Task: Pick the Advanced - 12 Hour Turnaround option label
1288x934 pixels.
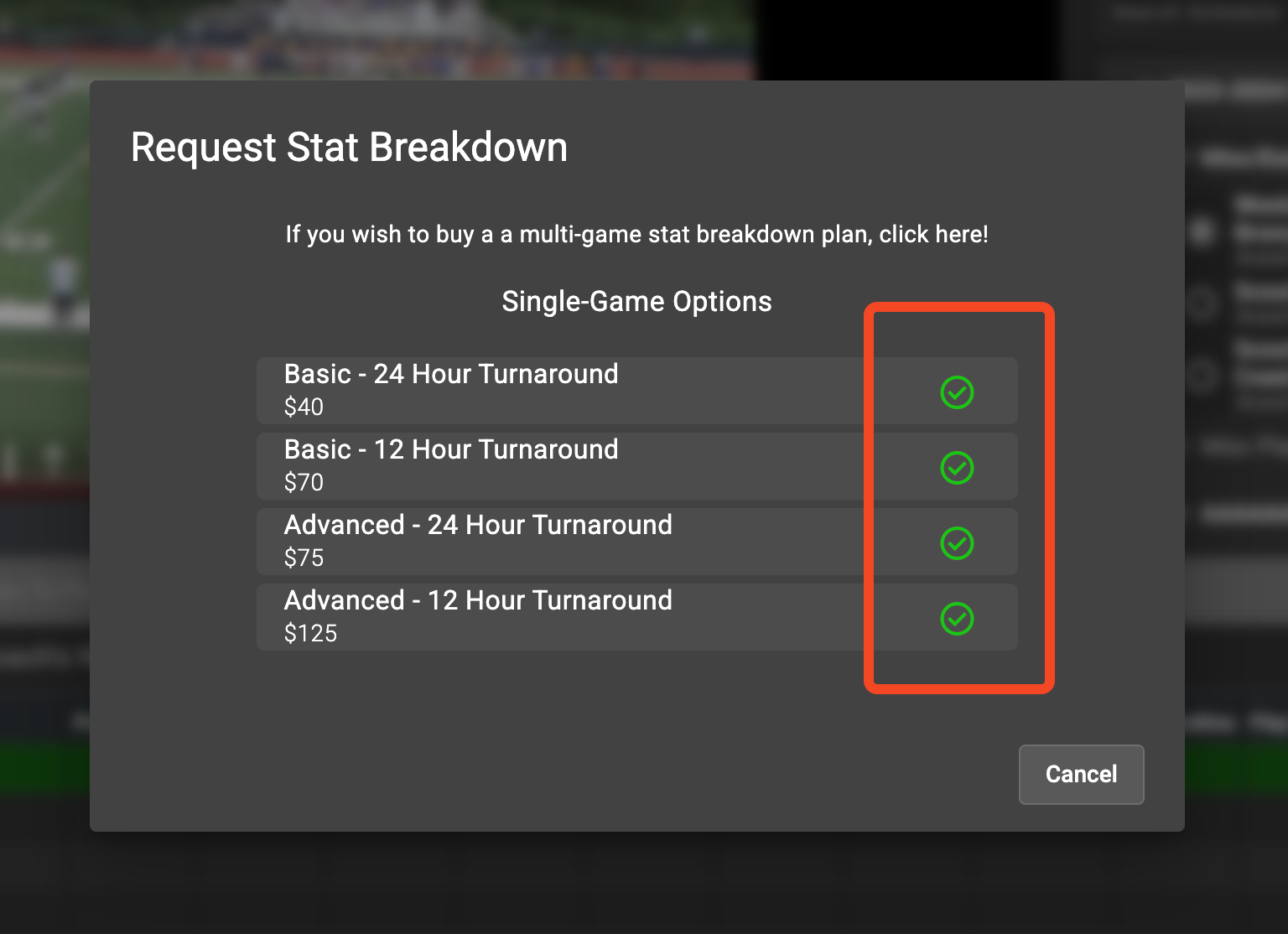Action: 478,600
